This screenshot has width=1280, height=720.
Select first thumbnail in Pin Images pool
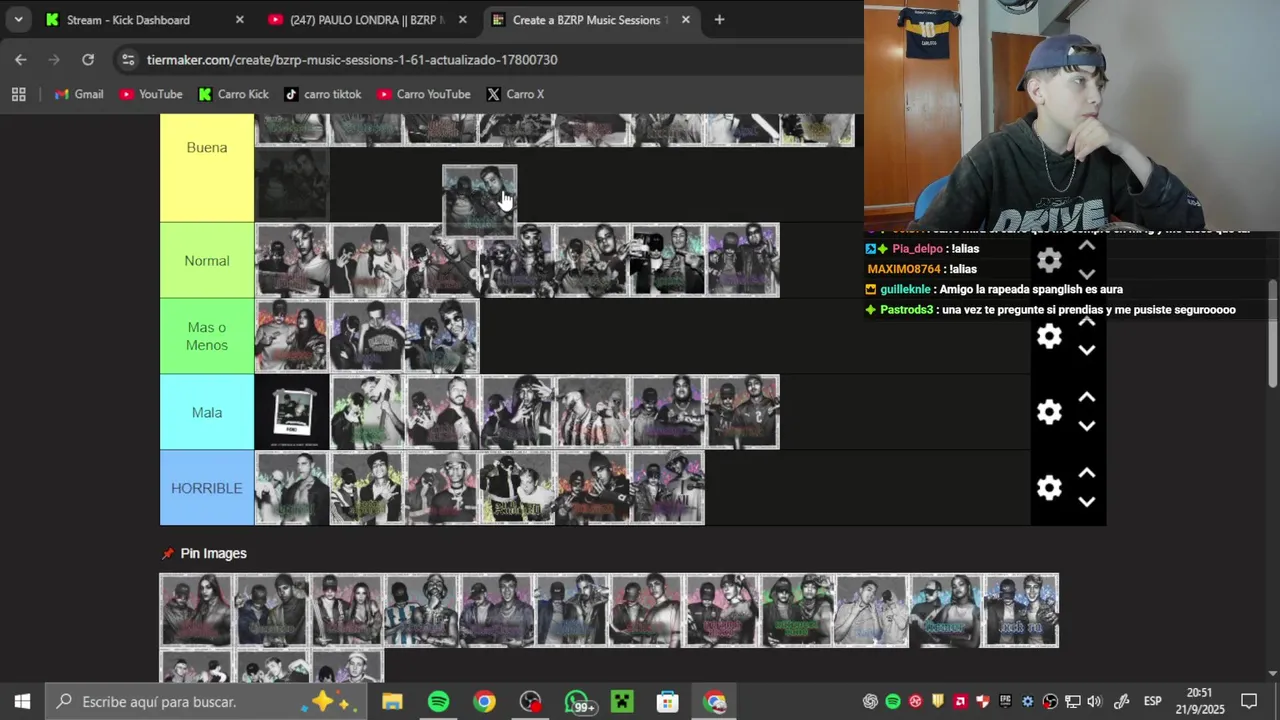coord(197,610)
